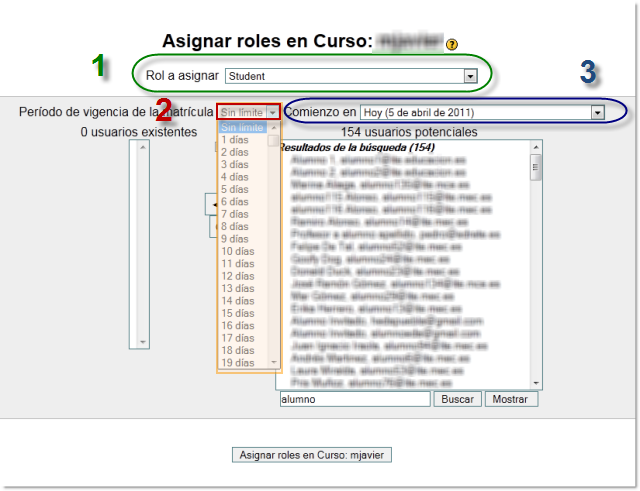
Task: Click the Mostrar button
Action: click(x=511, y=399)
